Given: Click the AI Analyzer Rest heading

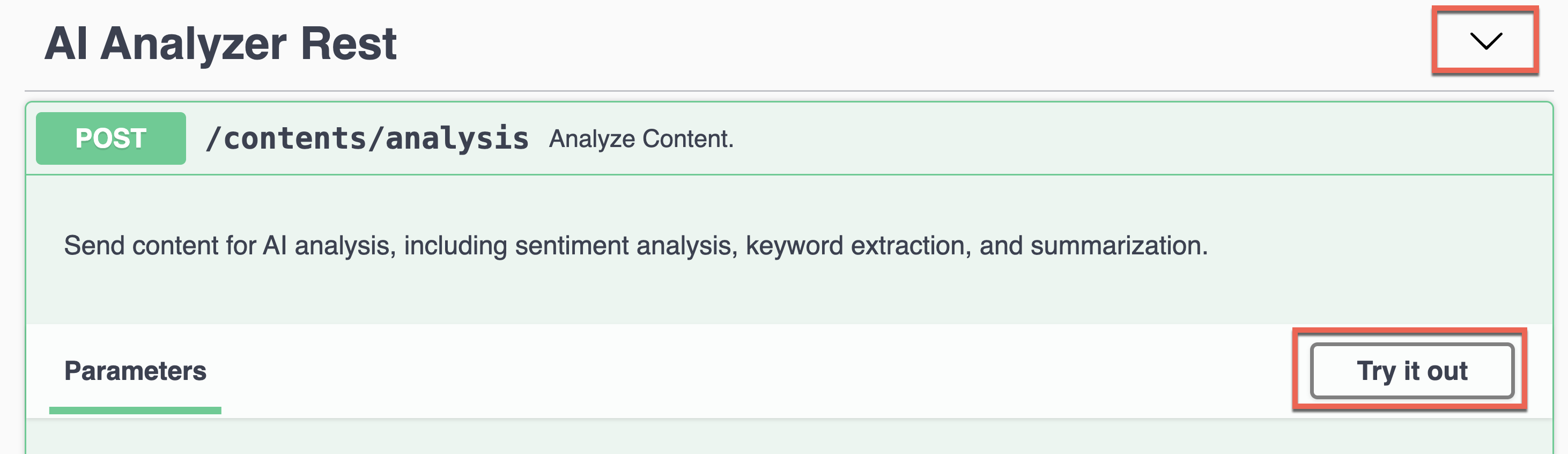Looking at the screenshot, I should point(220,44).
